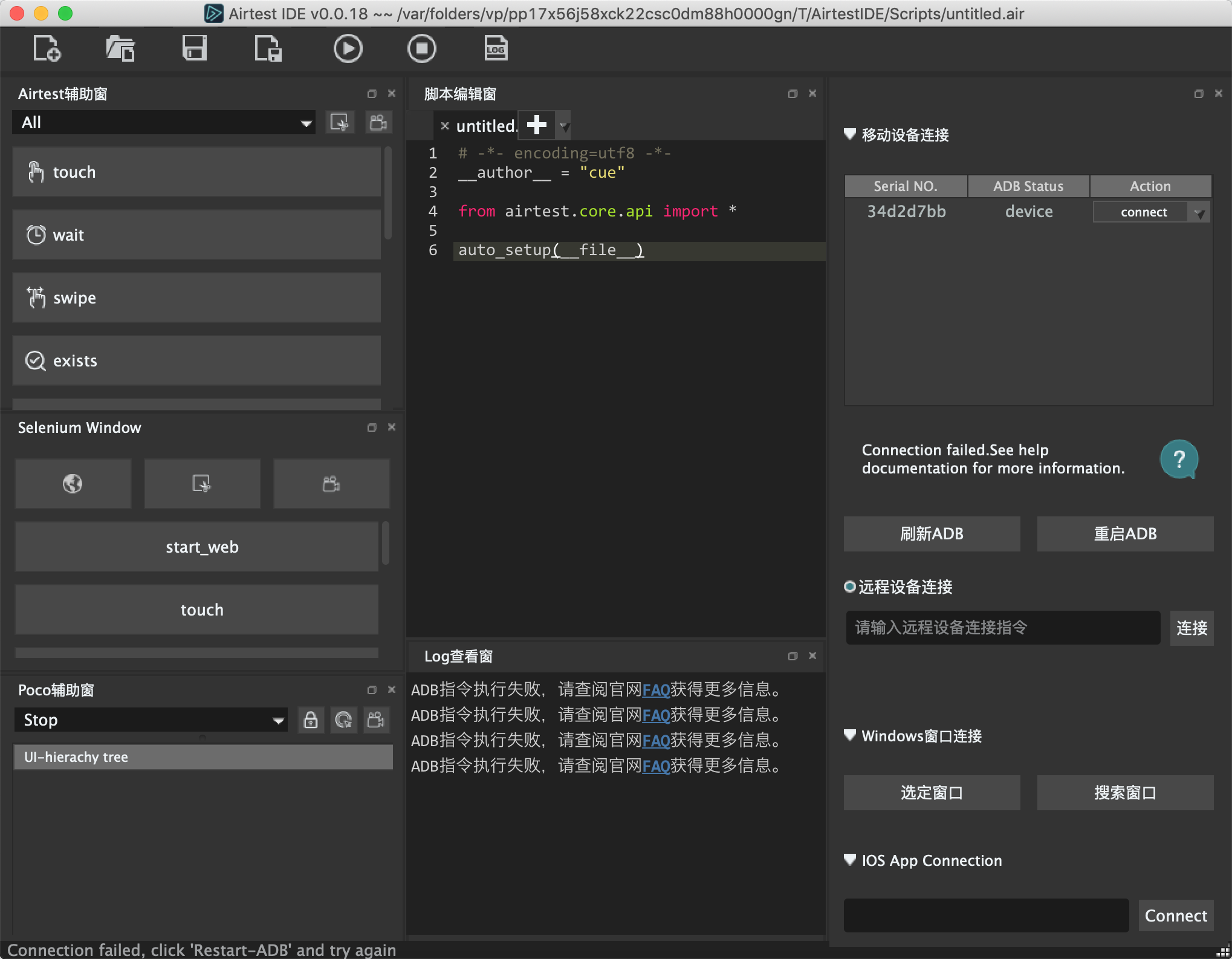Click the Poco record icon
The width and height of the screenshot is (1232, 959).
[x=376, y=720]
